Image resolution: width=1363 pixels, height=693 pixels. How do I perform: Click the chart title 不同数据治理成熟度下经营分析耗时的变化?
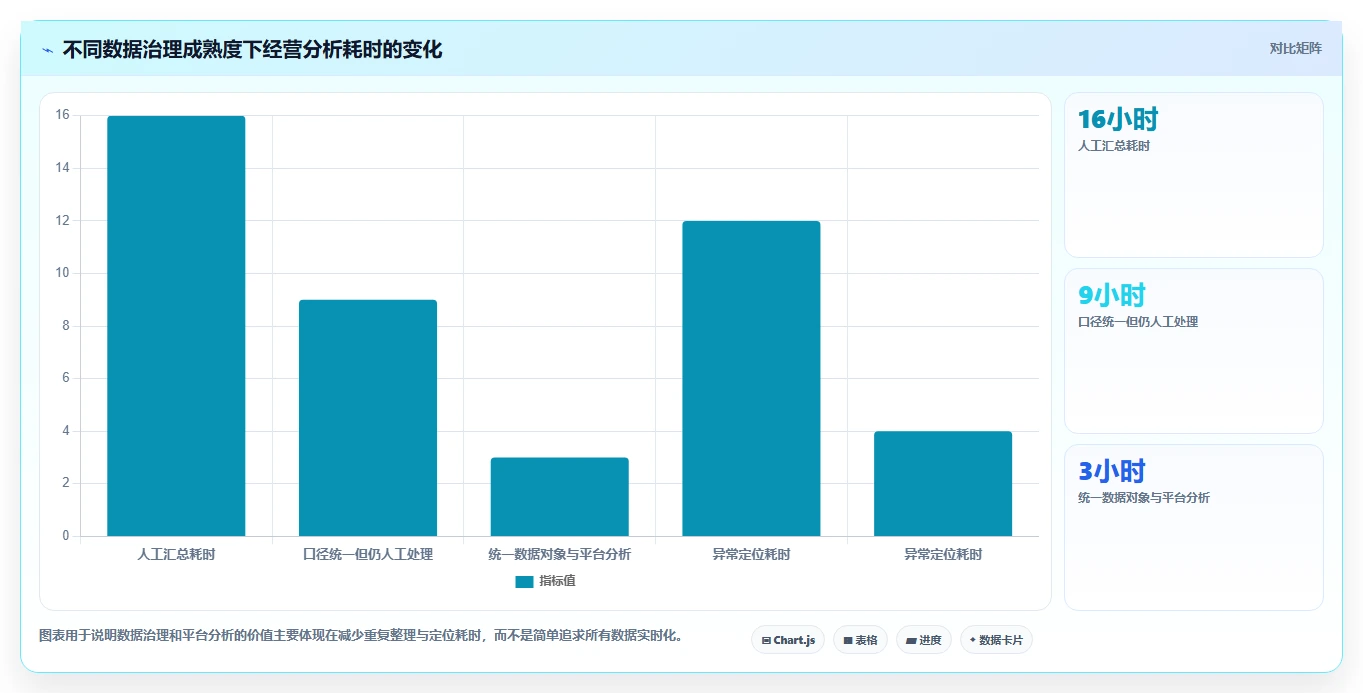(252, 49)
